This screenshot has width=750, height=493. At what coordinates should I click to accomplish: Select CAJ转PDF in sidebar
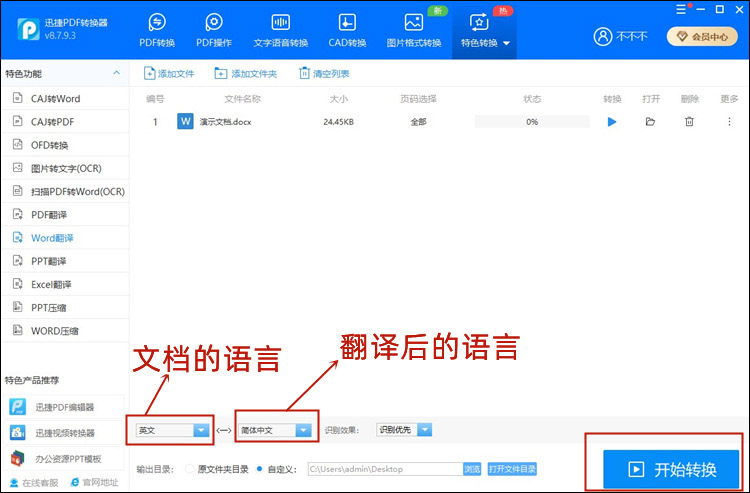(x=65, y=121)
